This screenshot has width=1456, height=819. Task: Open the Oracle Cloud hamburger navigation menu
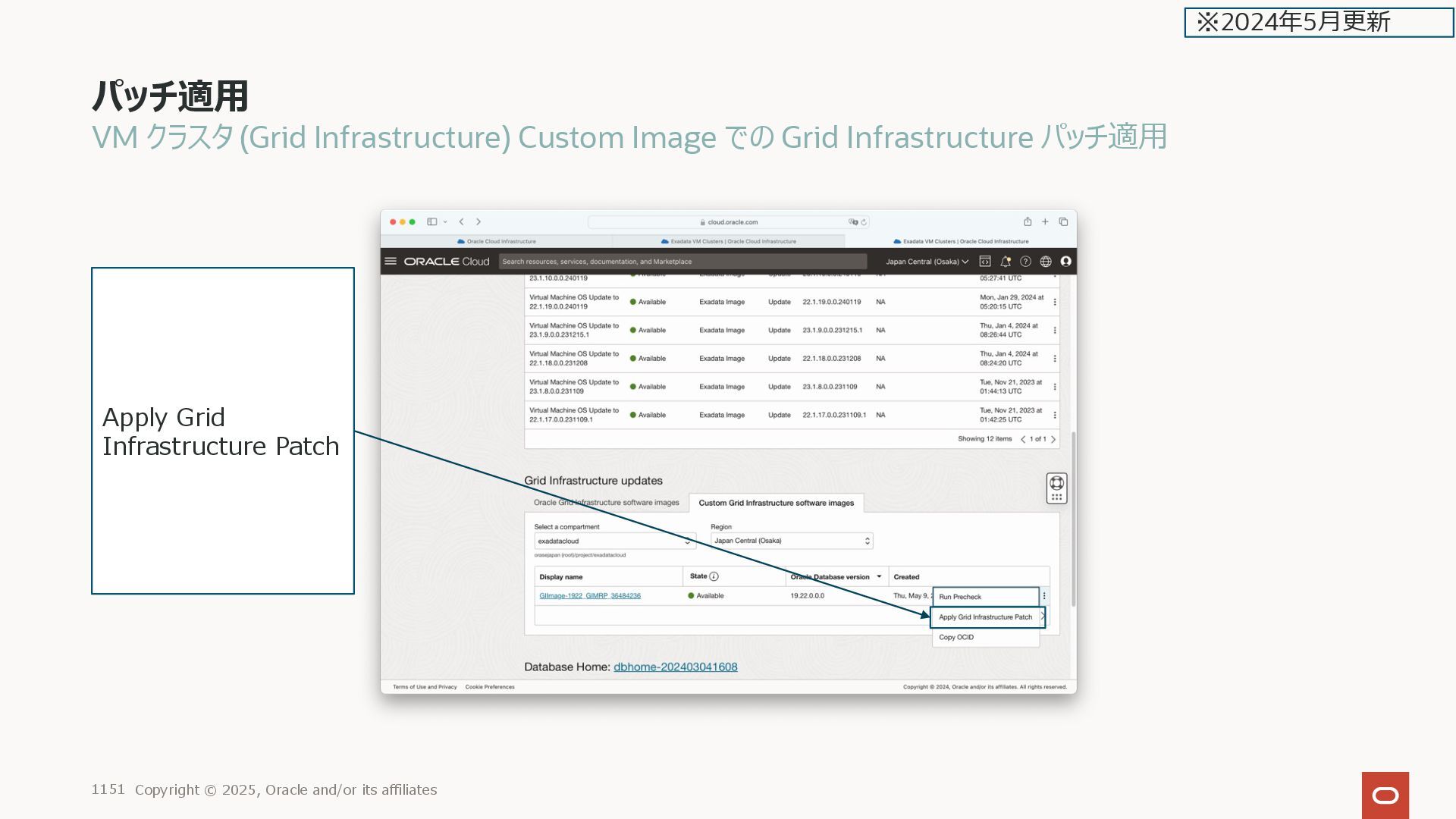point(391,261)
